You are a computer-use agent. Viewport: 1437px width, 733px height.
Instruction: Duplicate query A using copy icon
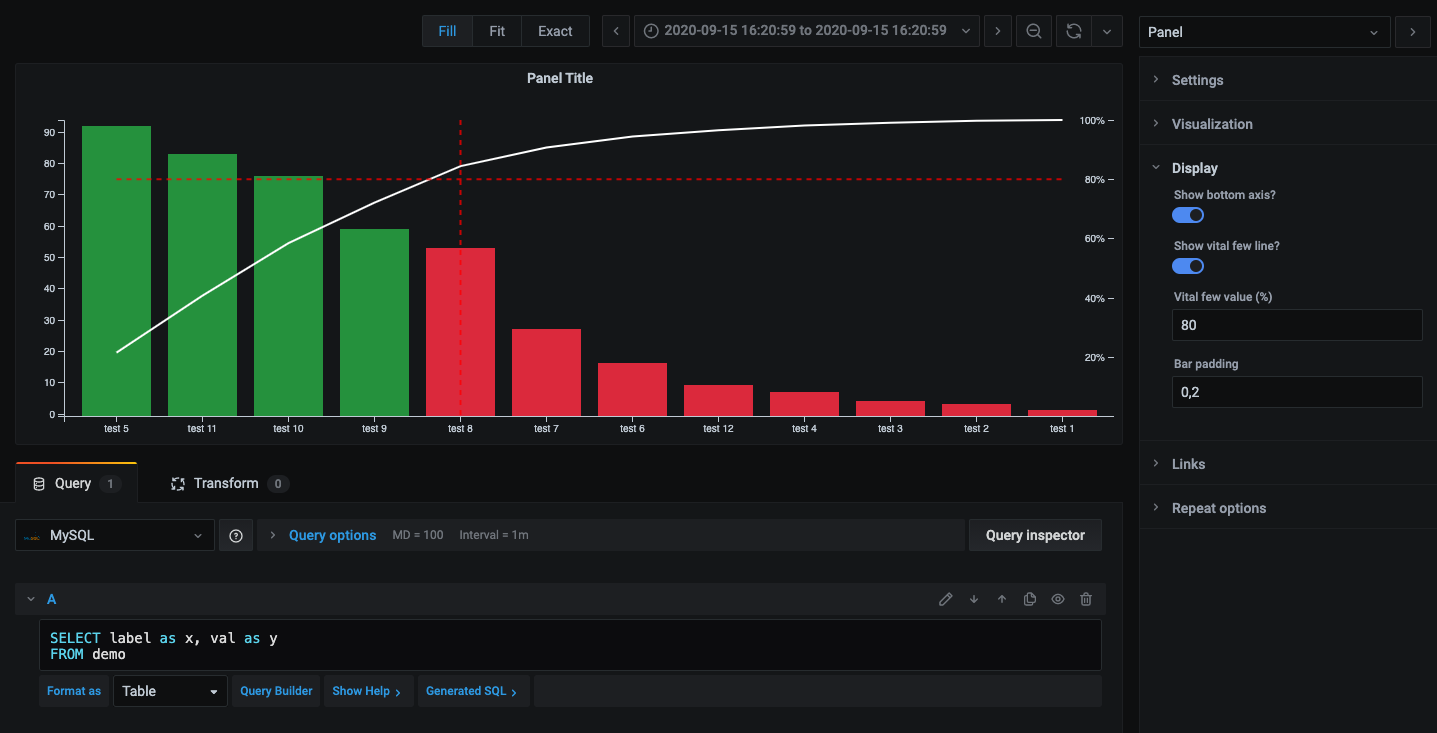(1030, 599)
